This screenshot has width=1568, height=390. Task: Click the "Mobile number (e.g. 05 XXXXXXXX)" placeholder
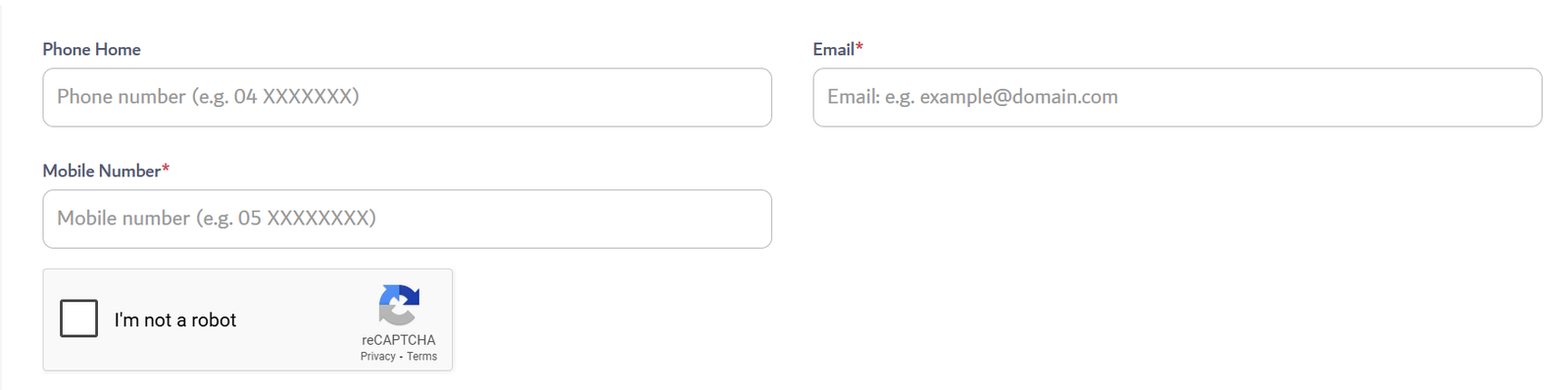(217, 219)
